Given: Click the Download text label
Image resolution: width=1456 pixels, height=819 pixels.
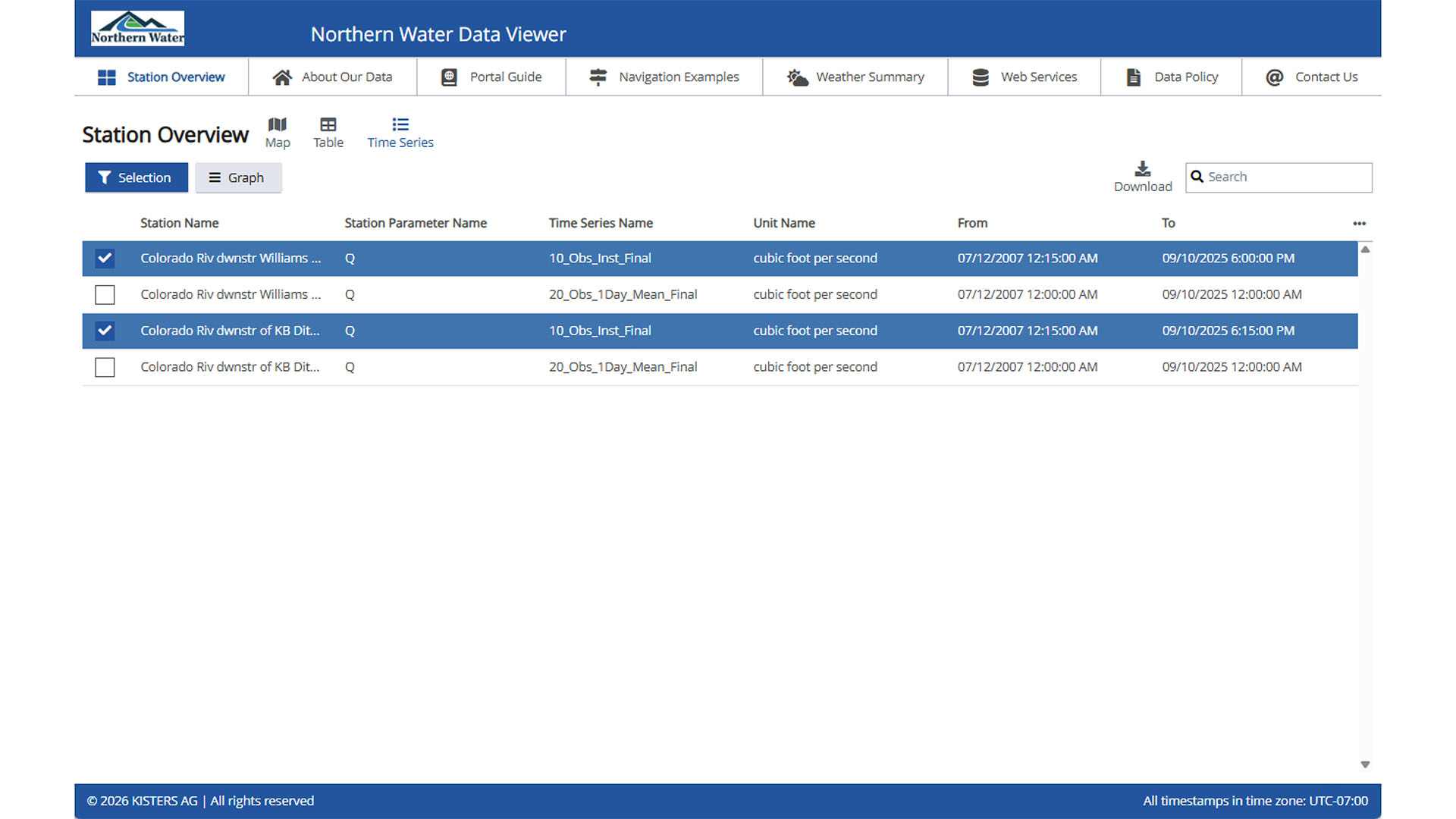Looking at the screenshot, I should pyautogui.click(x=1143, y=187).
